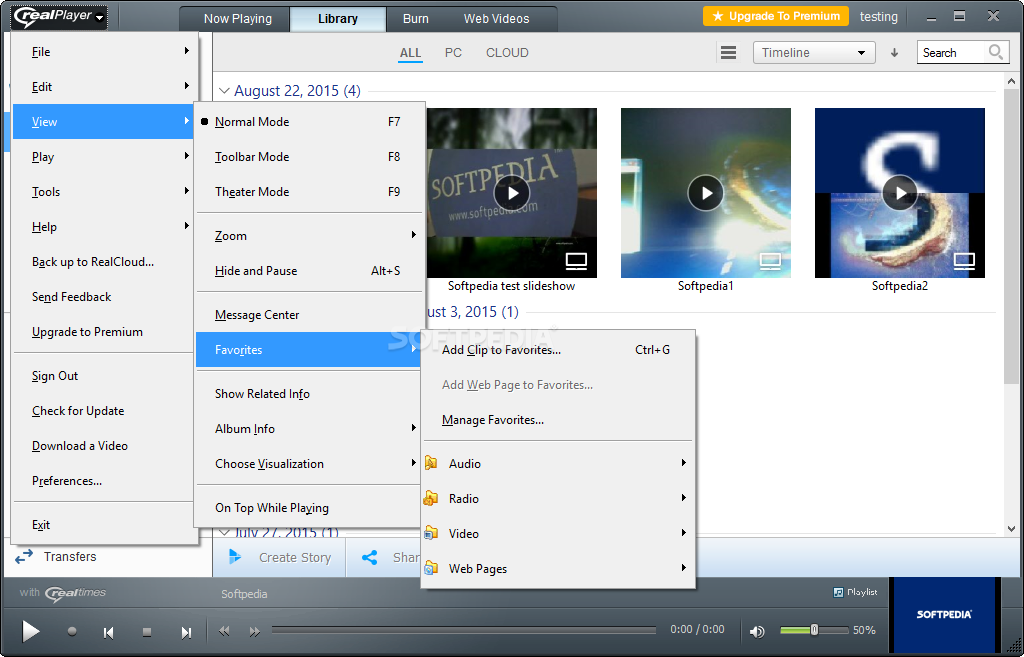
Task: Click Hide and Pause menu item
Action: coord(310,271)
